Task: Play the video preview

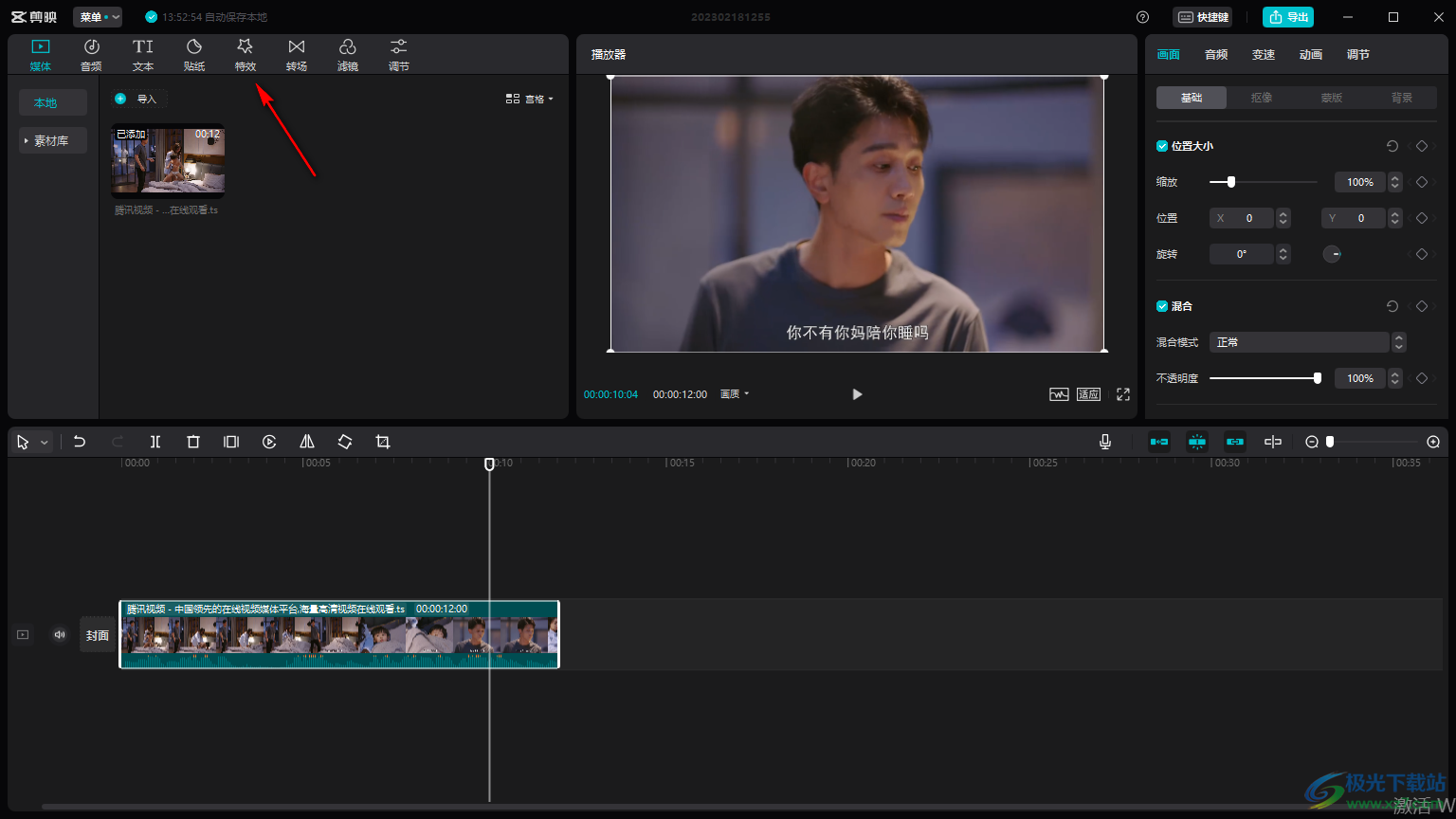Action: tap(857, 394)
